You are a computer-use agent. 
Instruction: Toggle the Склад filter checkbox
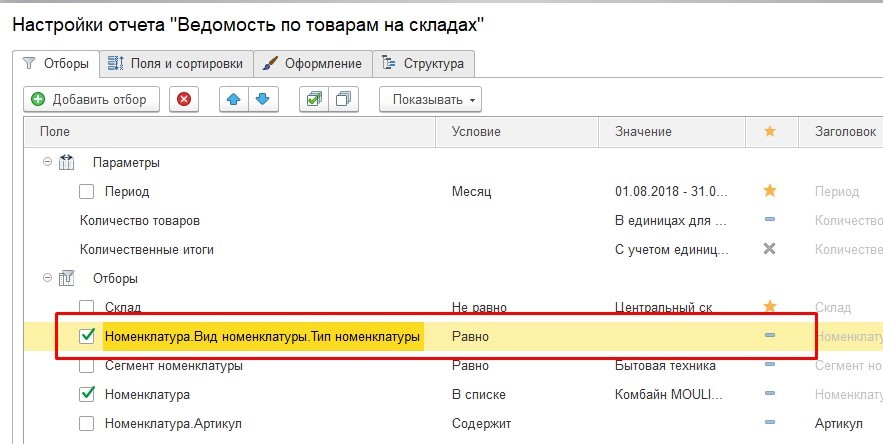pyautogui.click(x=87, y=307)
